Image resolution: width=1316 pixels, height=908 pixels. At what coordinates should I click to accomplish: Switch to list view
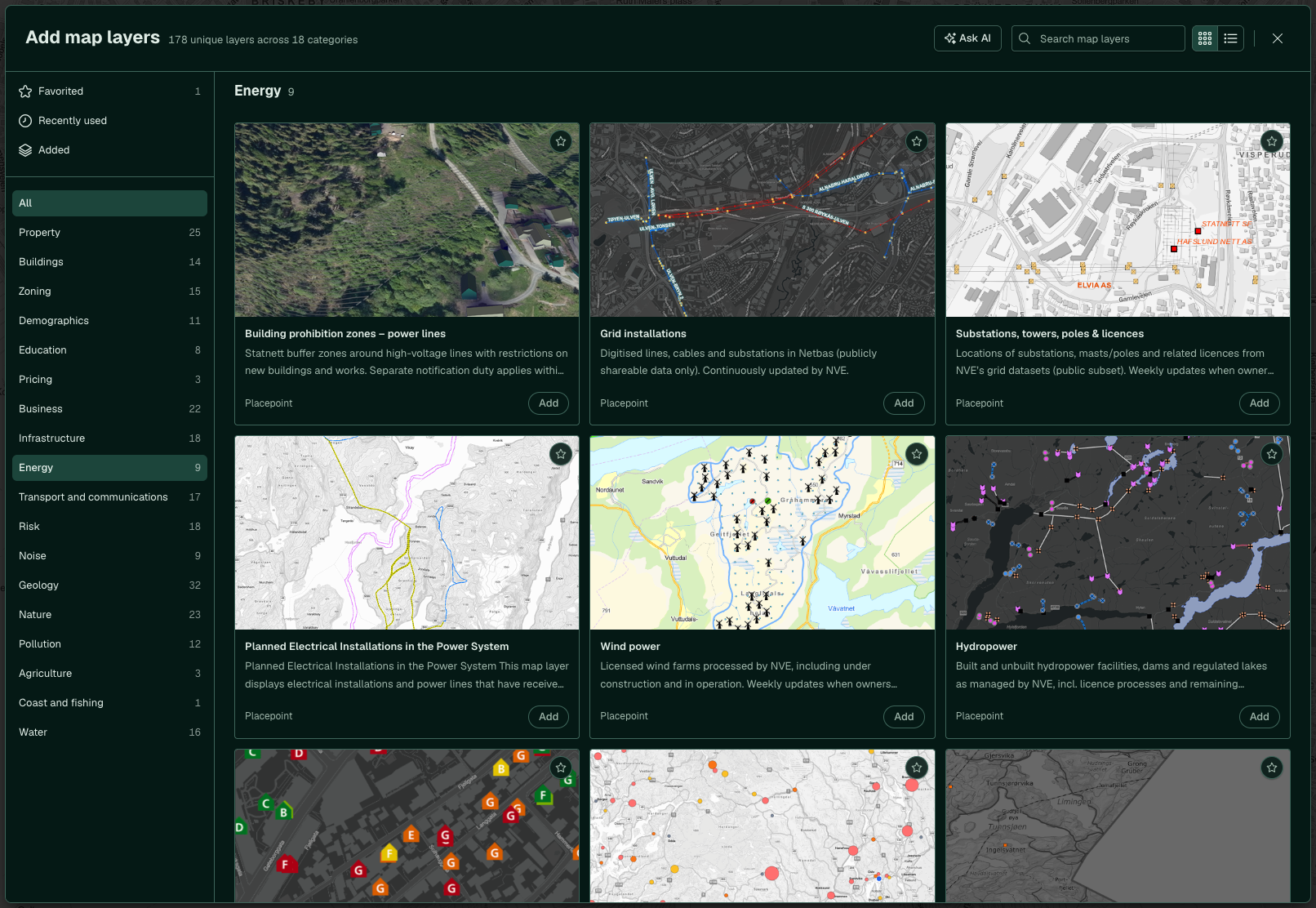(1231, 38)
